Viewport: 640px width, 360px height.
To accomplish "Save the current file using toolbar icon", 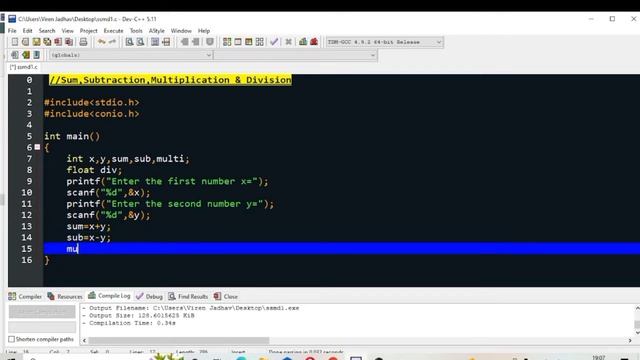I will tap(36, 42).
